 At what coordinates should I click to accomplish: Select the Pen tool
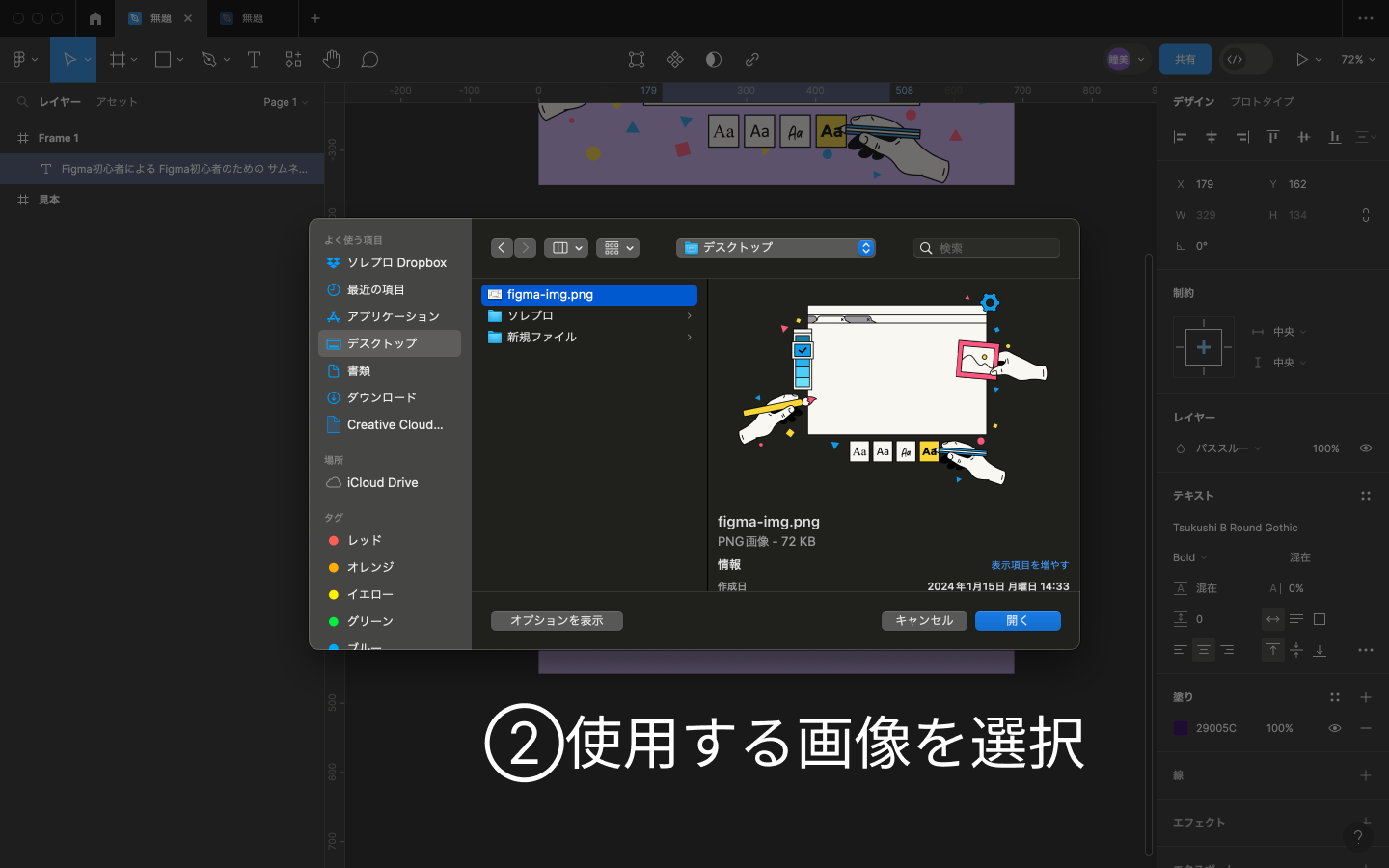[x=209, y=60]
